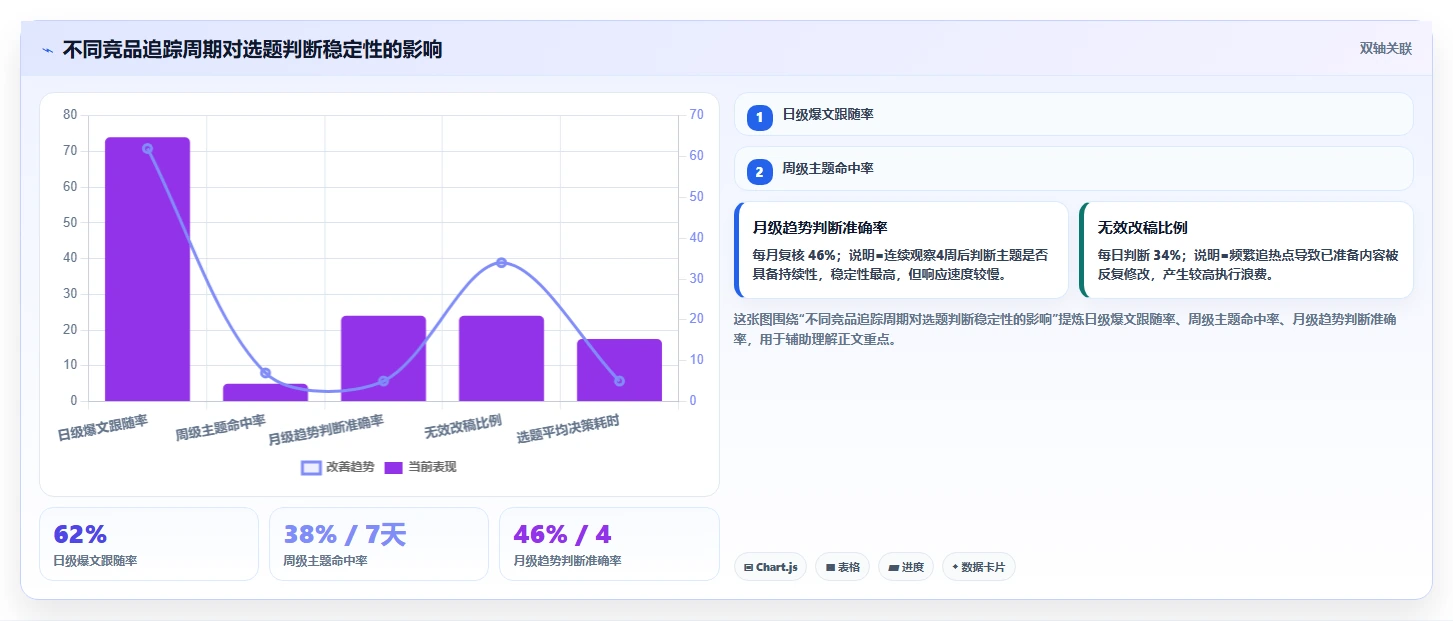Click the line point above 选题平均决策耗时
Screen dimensions: 1453x621
point(619,381)
